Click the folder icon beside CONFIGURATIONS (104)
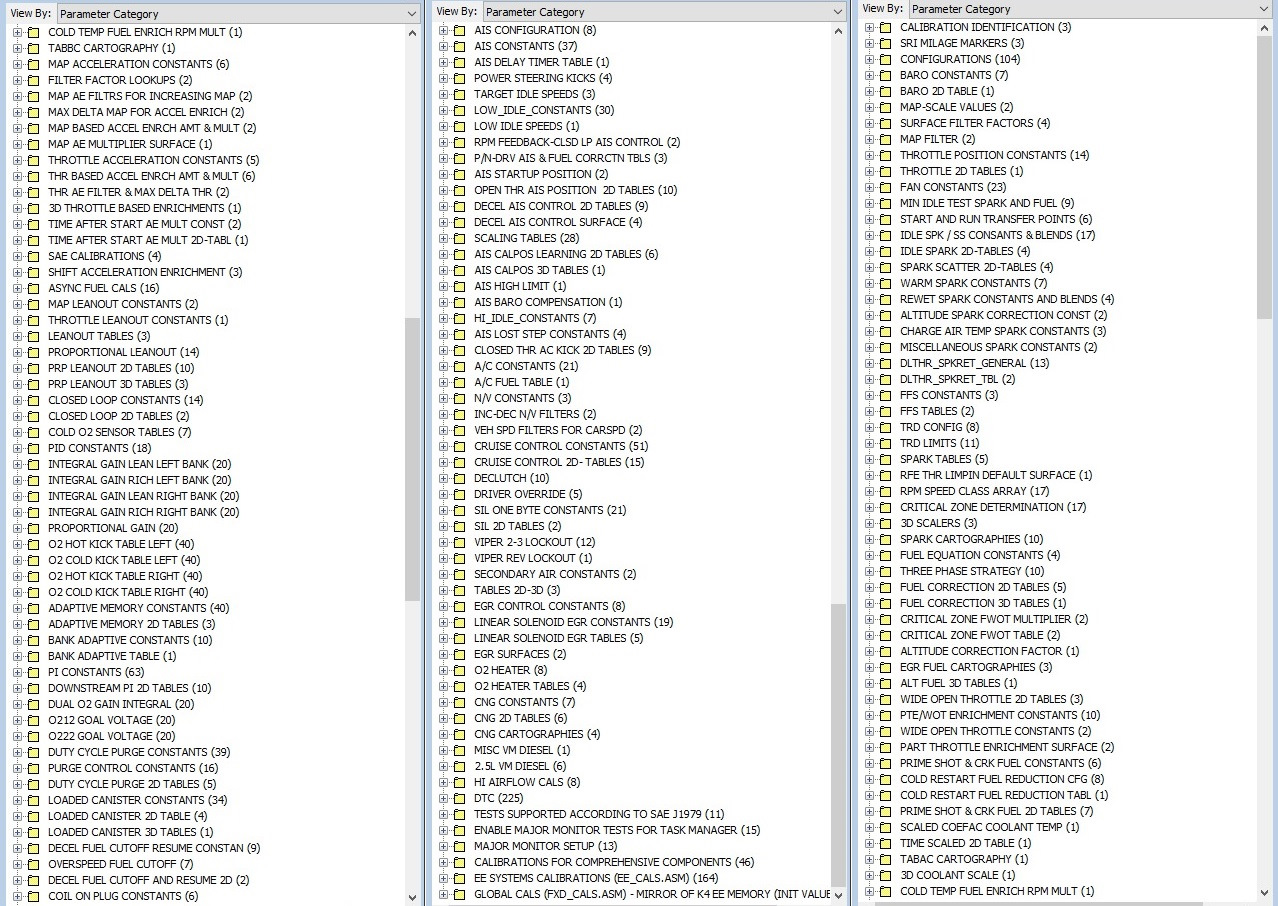Viewport: 1278px width, 906px height. pyautogui.click(x=885, y=59)
